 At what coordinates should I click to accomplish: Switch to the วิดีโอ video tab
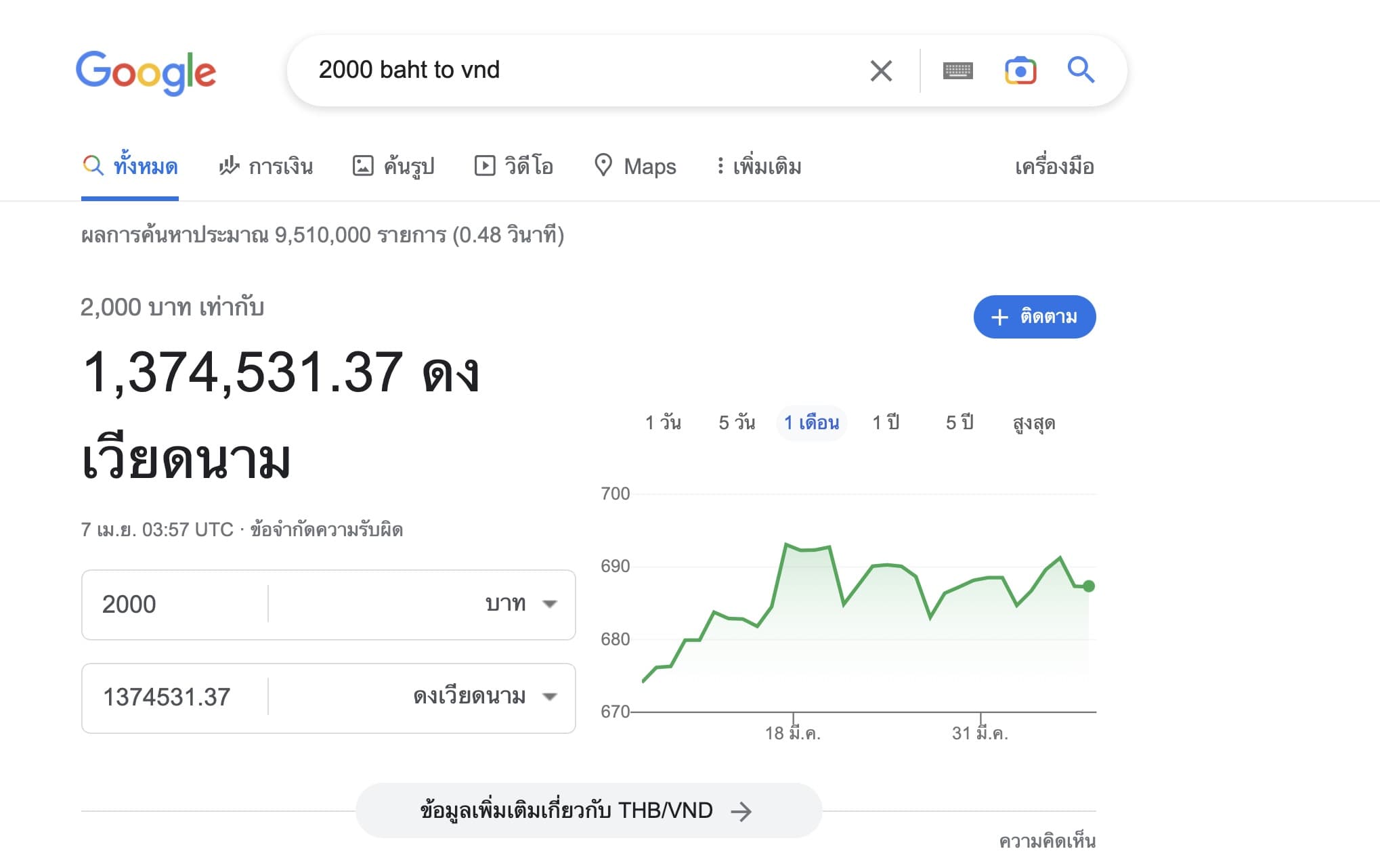tap(514, 167)
